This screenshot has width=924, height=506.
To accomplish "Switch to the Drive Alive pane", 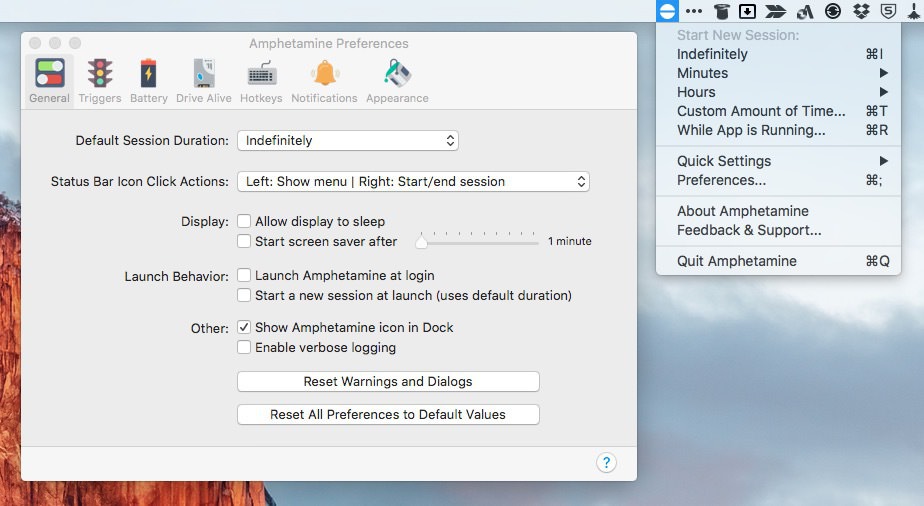I will [x=203, y=81].
